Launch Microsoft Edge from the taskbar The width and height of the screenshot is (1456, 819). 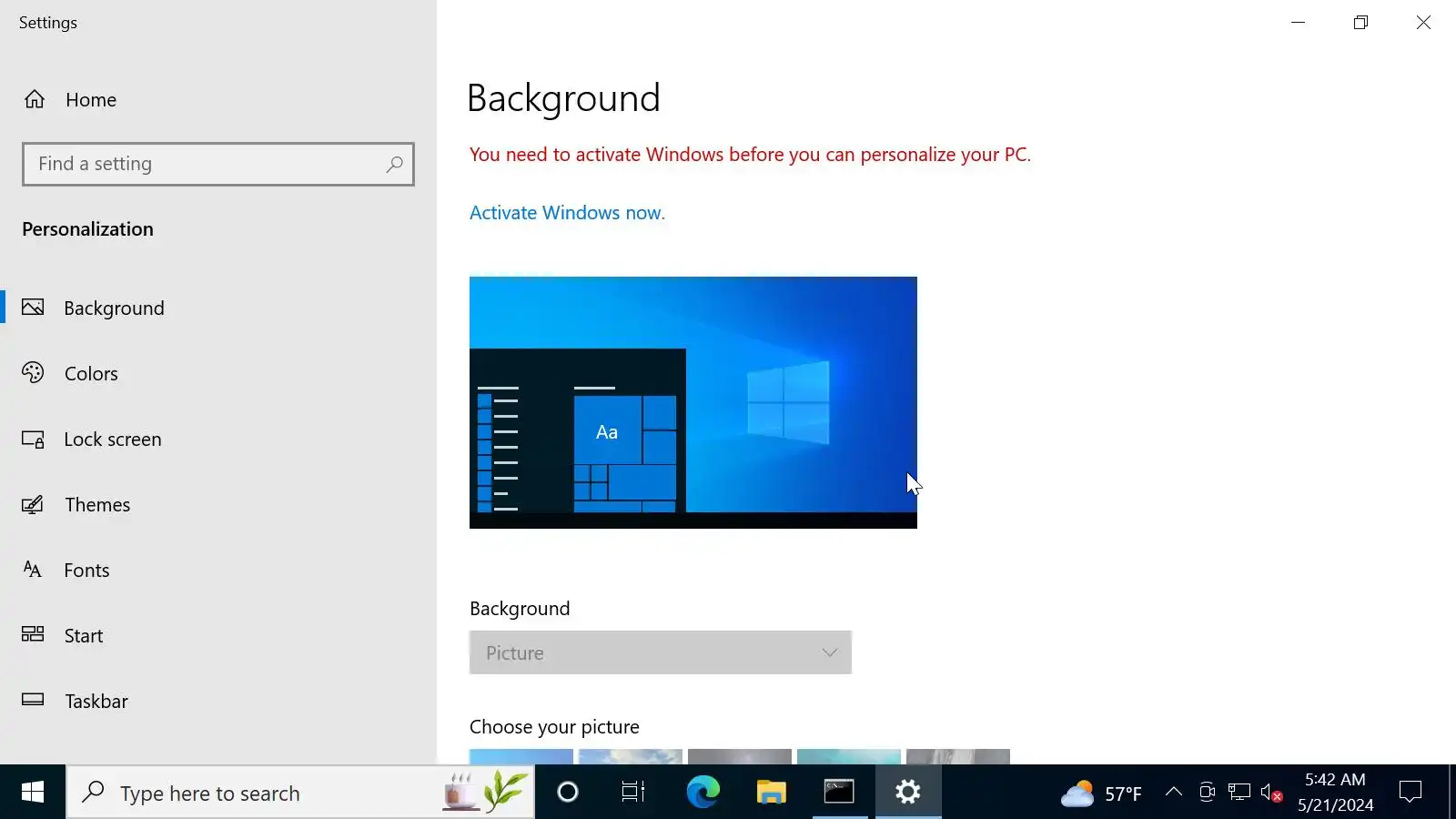(x=703, y=793)
